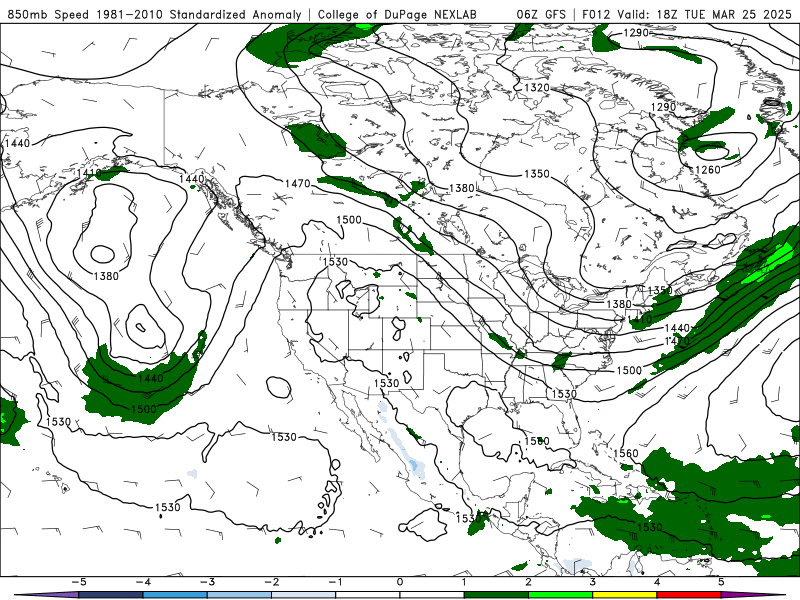Click the '850mb Speed 1981-2010 Standardized Anomaly' title

point(154,14)
